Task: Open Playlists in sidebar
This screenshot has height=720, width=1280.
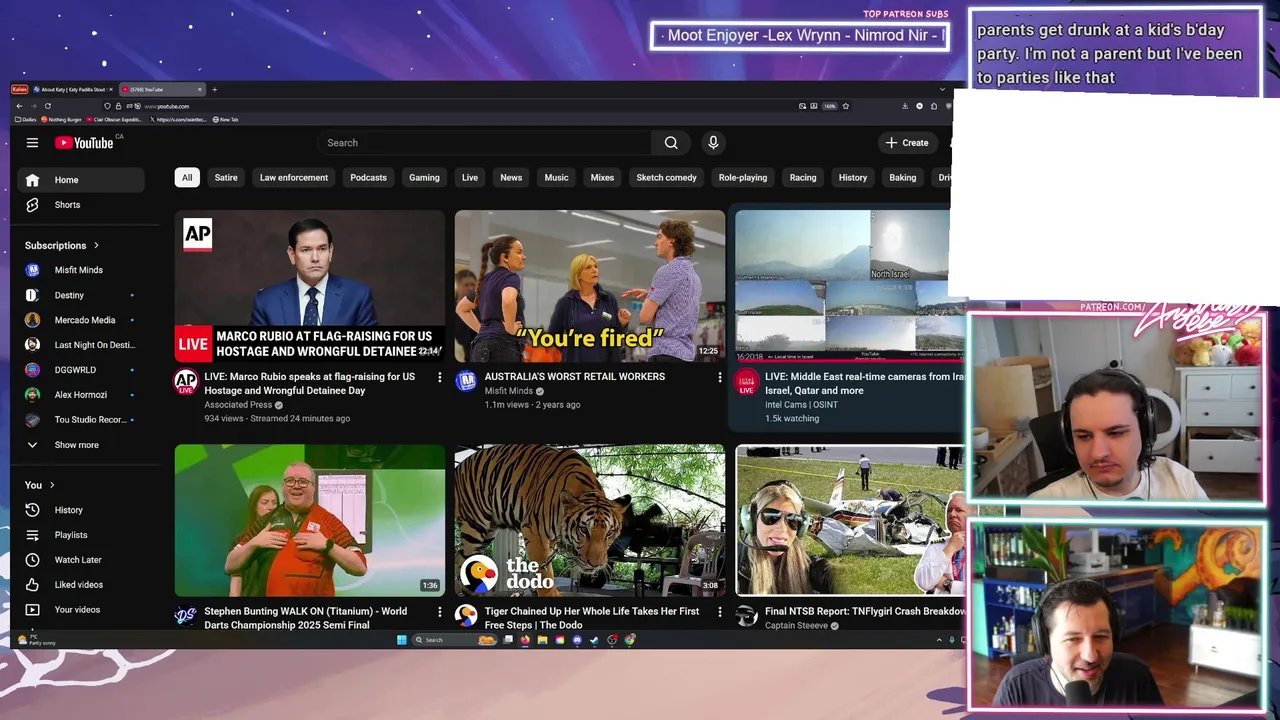Action: [x=81, y=535]
